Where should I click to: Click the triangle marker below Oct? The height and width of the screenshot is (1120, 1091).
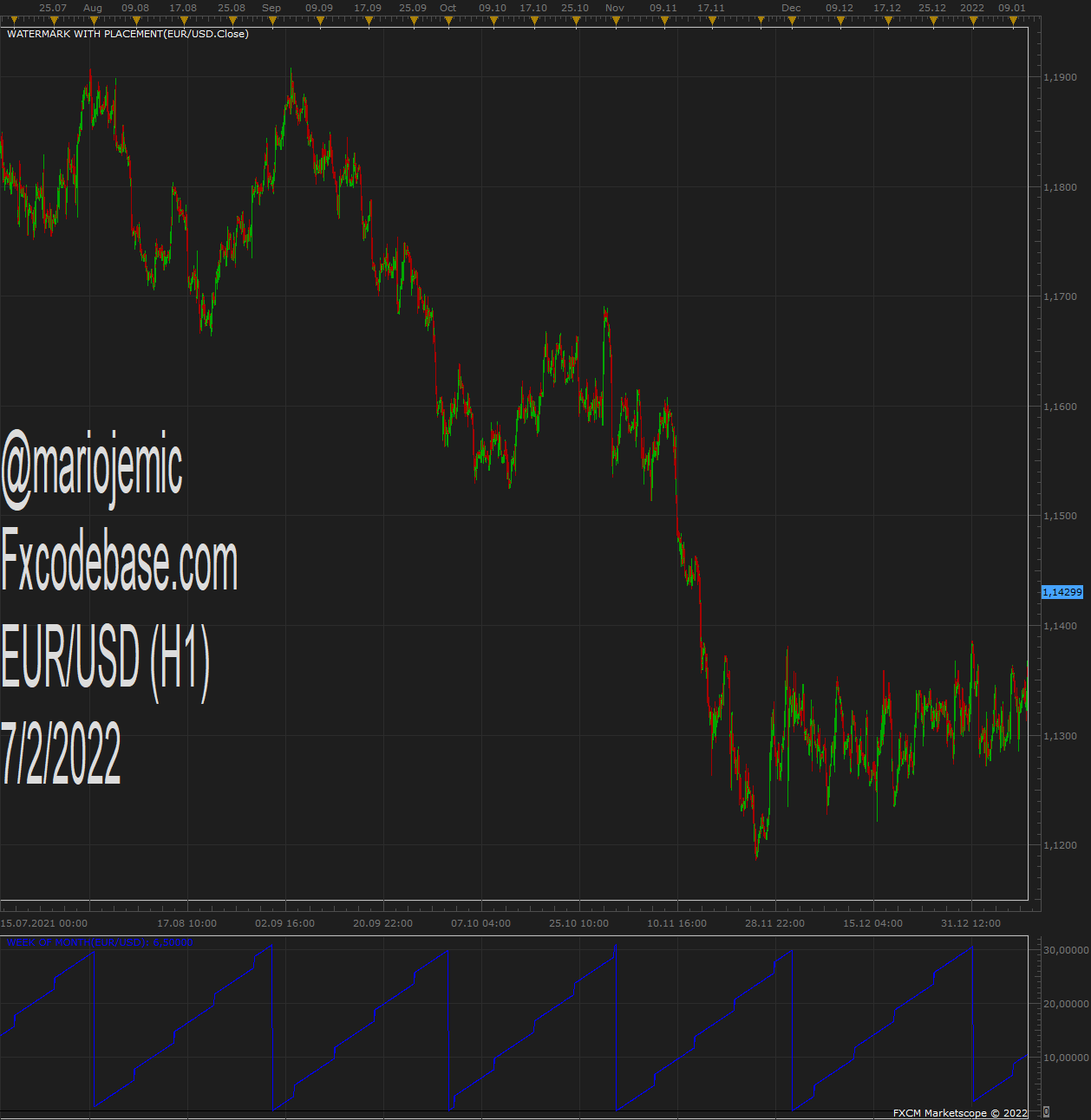click(x=448, y=20)
